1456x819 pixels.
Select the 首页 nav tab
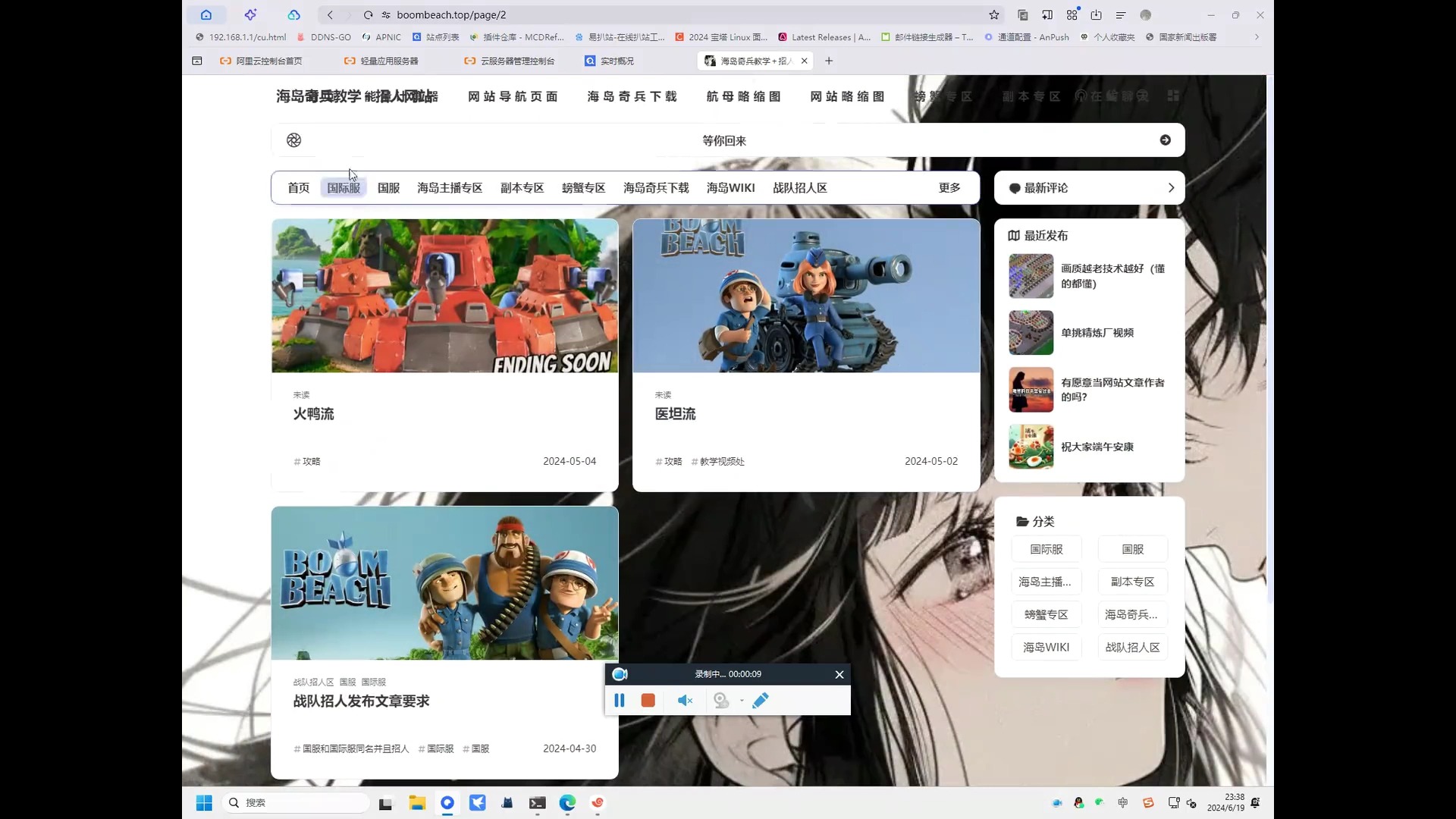[299, 188]
